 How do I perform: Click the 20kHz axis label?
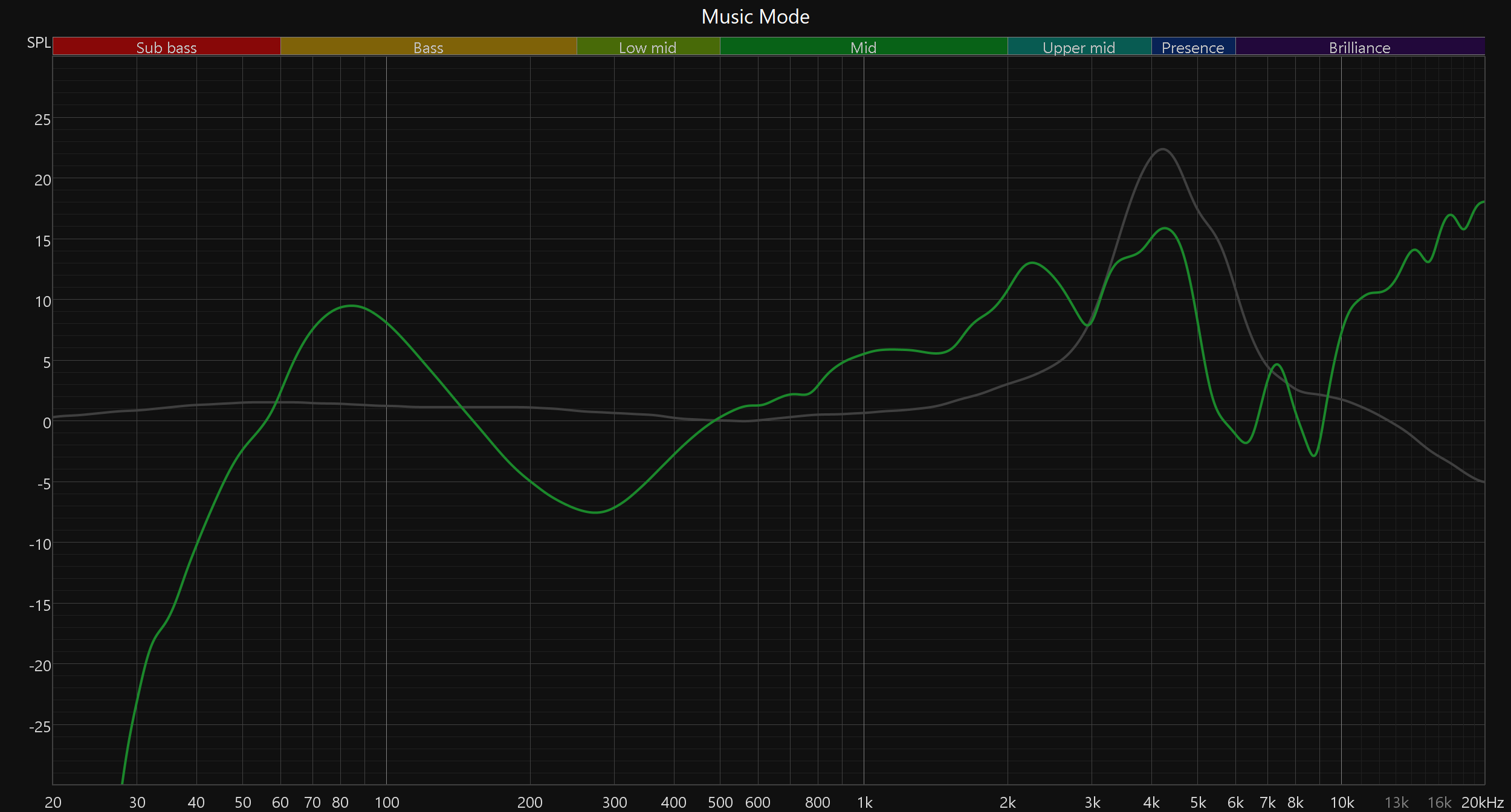pyautogui.click(x=1482, y=802)
